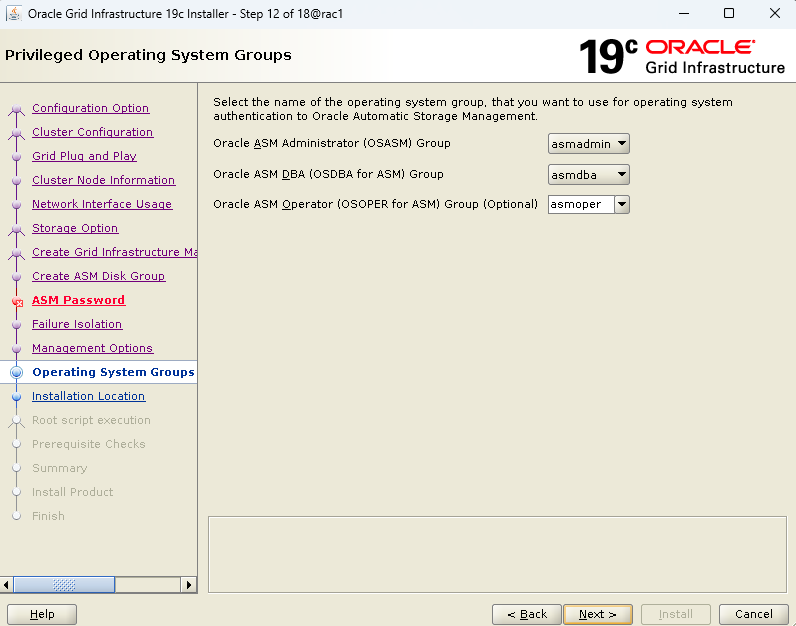Open the OSASM Group asmadmin dropdown
The height and width of the screenshot is (626, 796).
point(588,144)
